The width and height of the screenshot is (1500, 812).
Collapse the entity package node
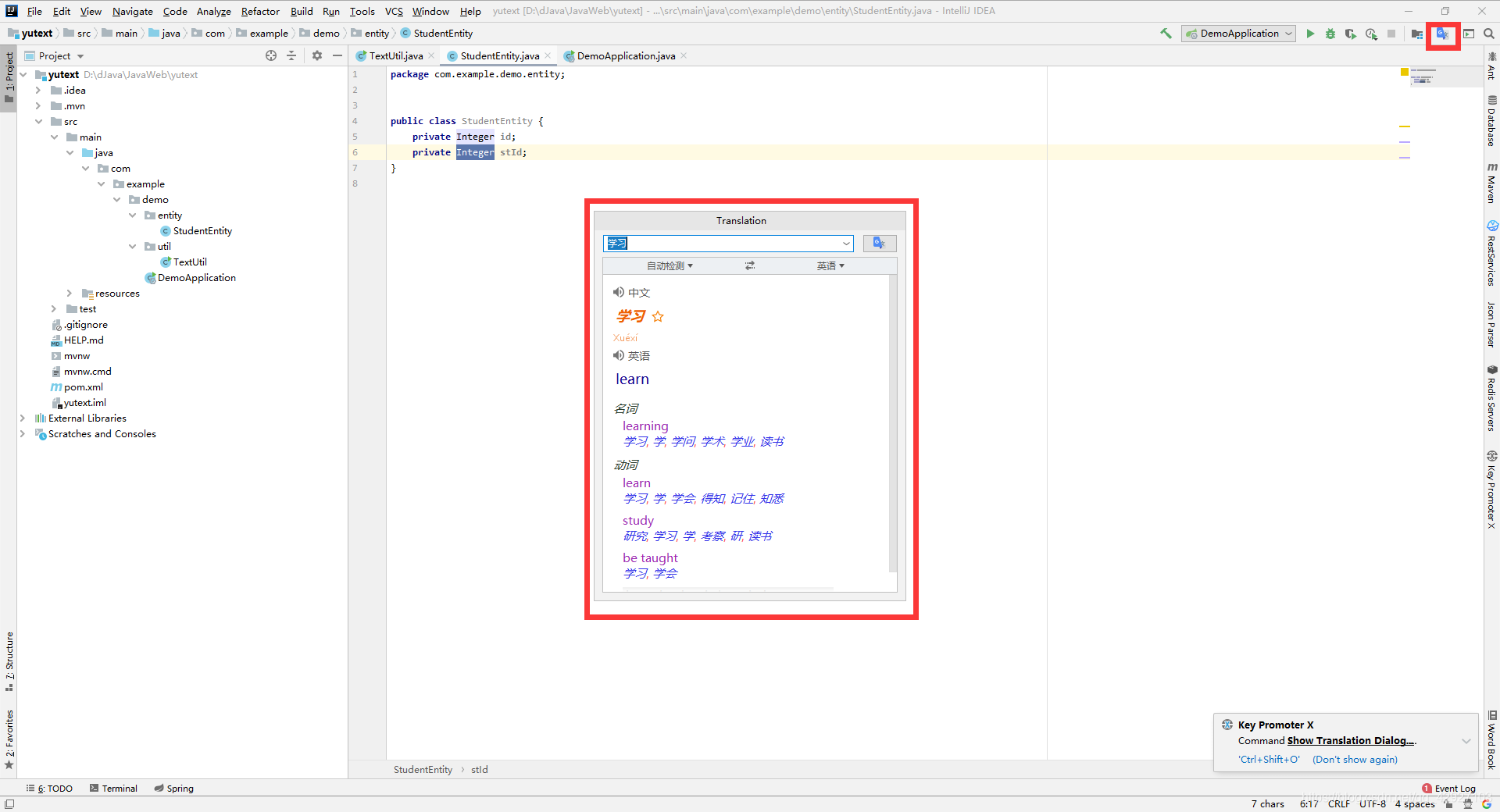132,215
